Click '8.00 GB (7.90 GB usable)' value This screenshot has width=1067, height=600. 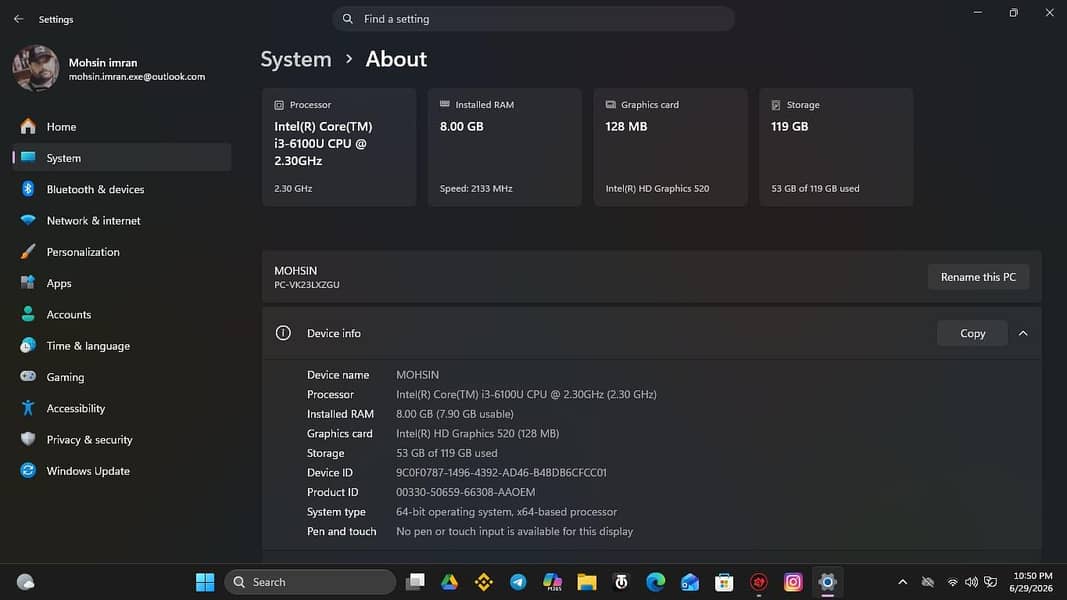(455, 414)
